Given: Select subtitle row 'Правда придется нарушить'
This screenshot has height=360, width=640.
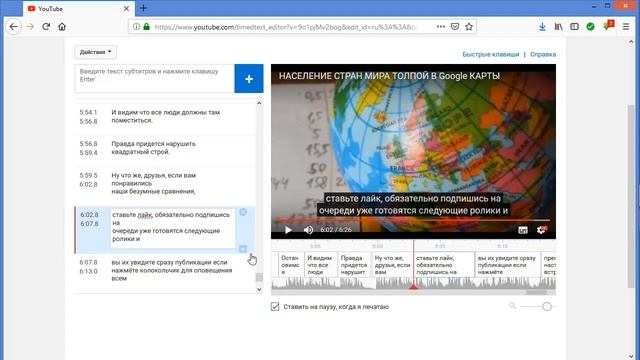Looking at the screenshot, I should click(165, 150).
